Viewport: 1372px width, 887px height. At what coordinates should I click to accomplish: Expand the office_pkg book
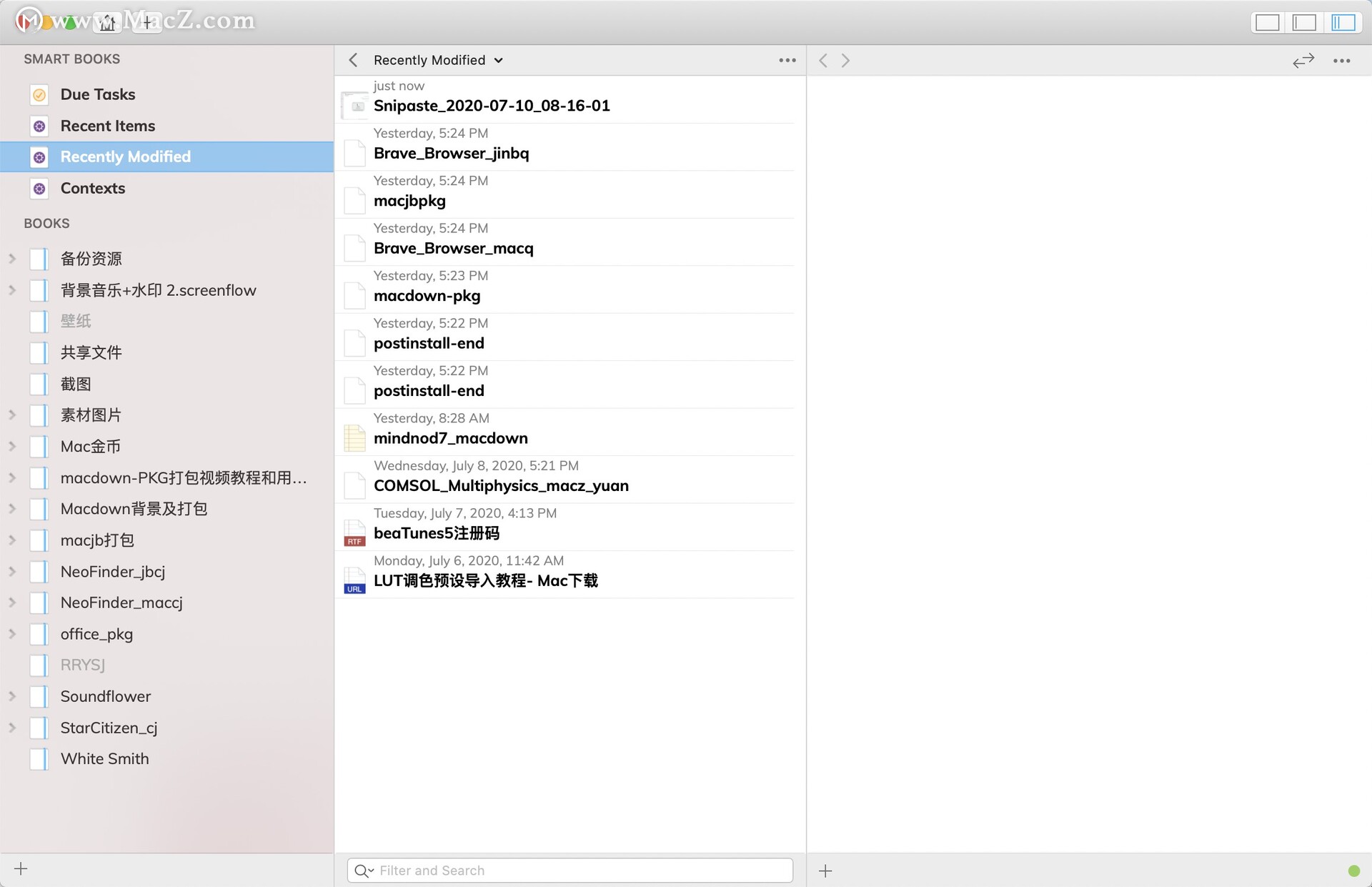click(x=12, y=634)
